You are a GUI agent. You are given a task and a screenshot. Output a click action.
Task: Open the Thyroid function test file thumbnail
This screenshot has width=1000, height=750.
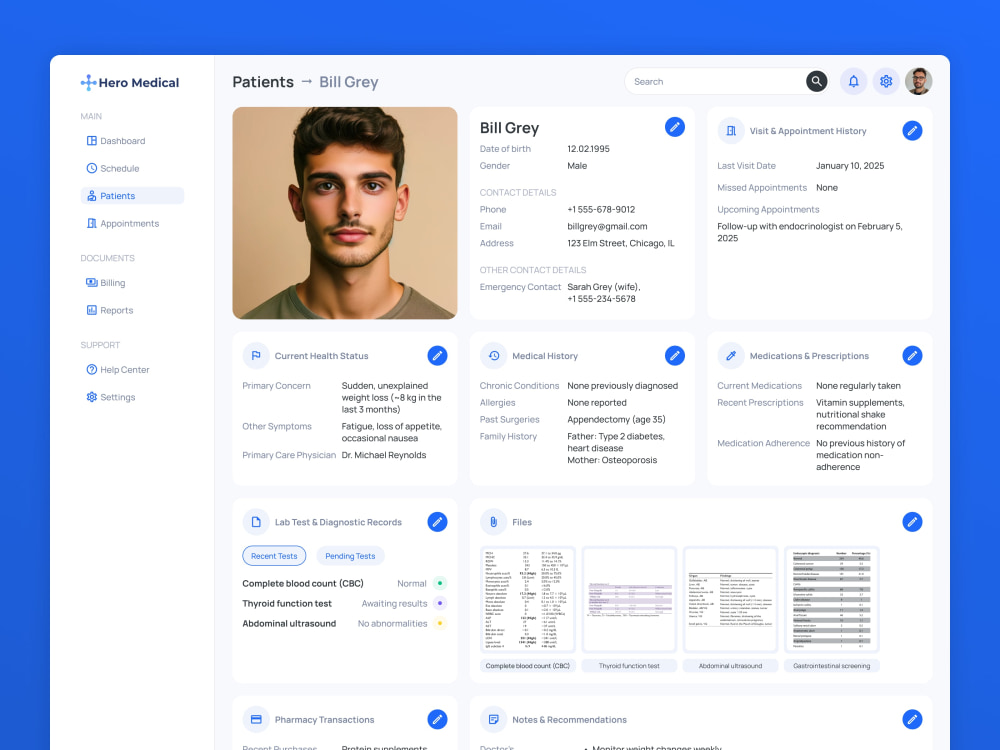tap(629, 599)
